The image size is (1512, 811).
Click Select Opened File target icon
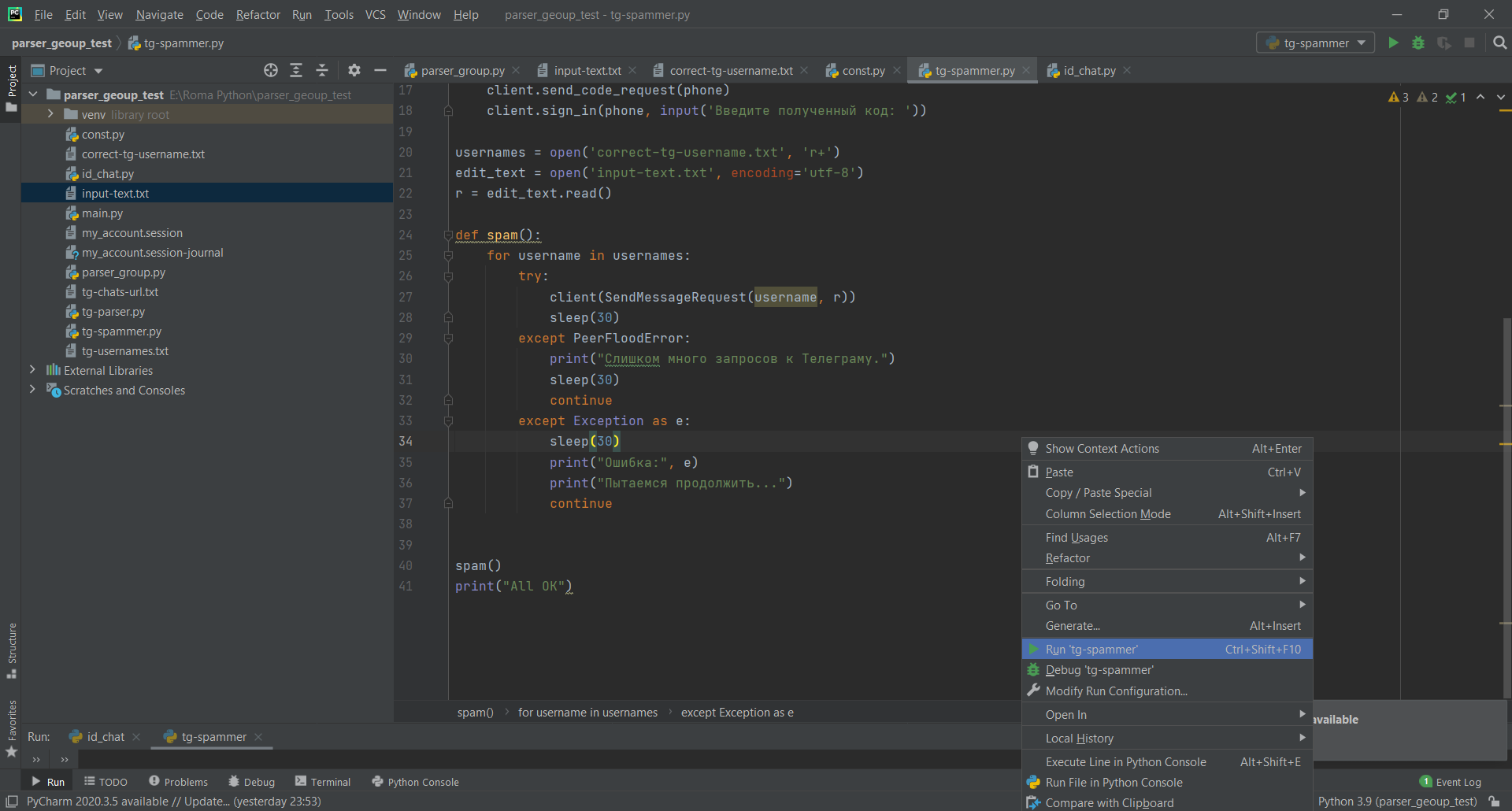point(271,70)
